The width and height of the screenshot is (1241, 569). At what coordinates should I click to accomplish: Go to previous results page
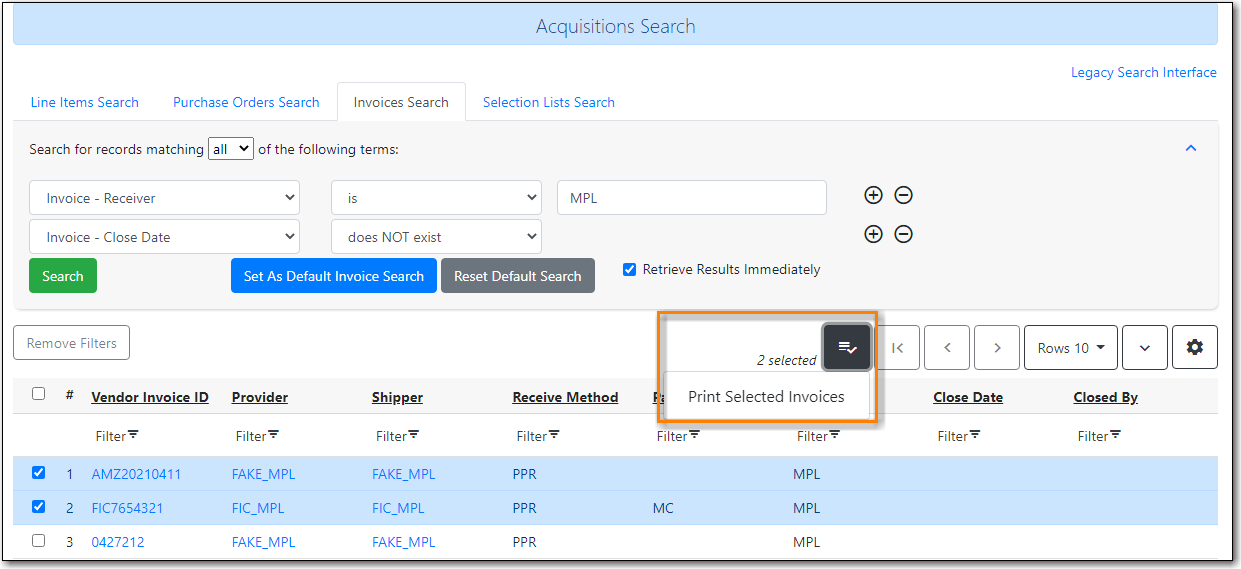947,347
